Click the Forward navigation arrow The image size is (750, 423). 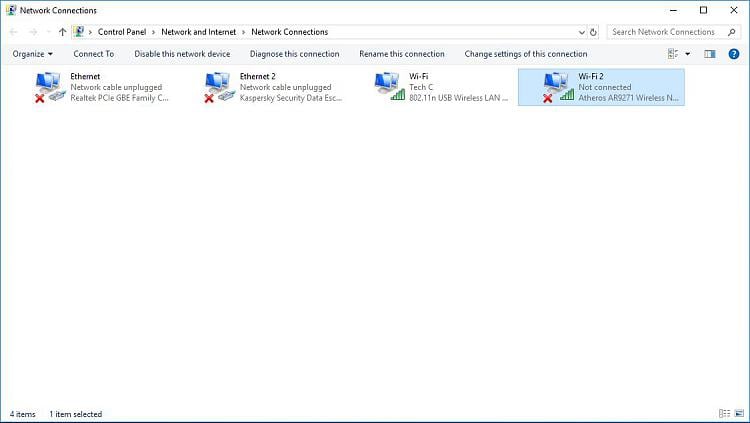point(33,32)
